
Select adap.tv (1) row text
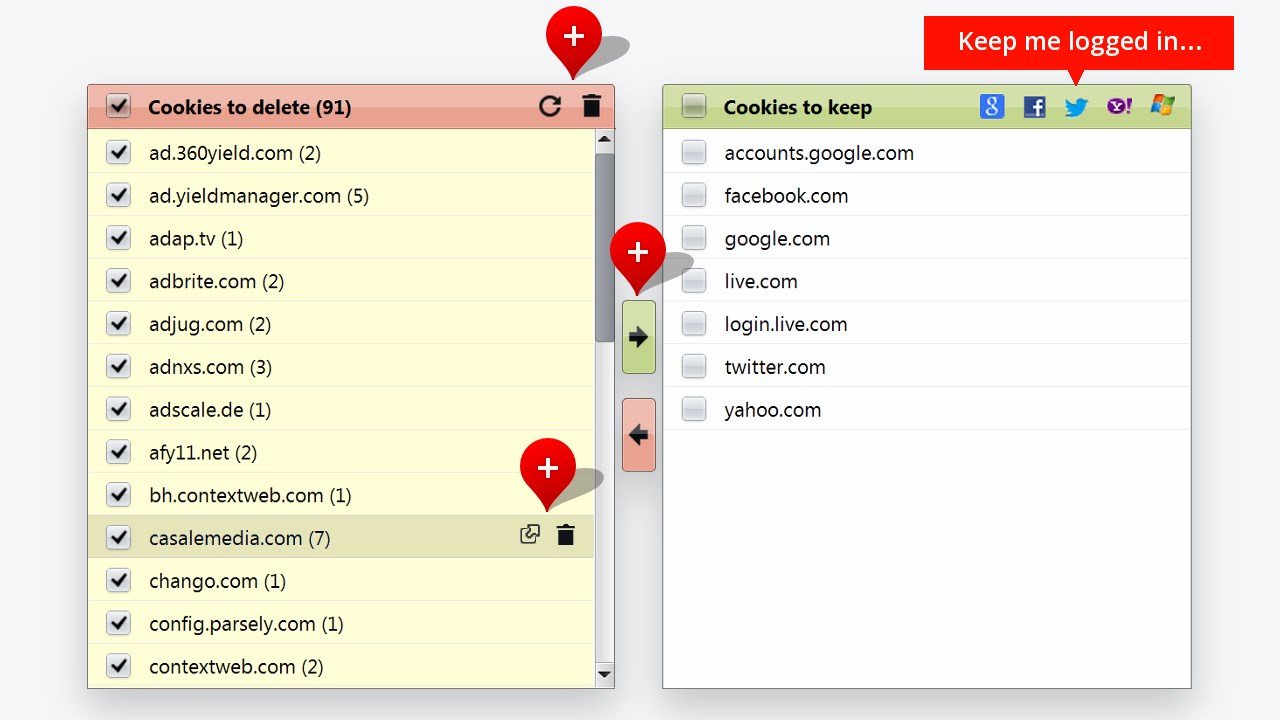coord(196,239)
